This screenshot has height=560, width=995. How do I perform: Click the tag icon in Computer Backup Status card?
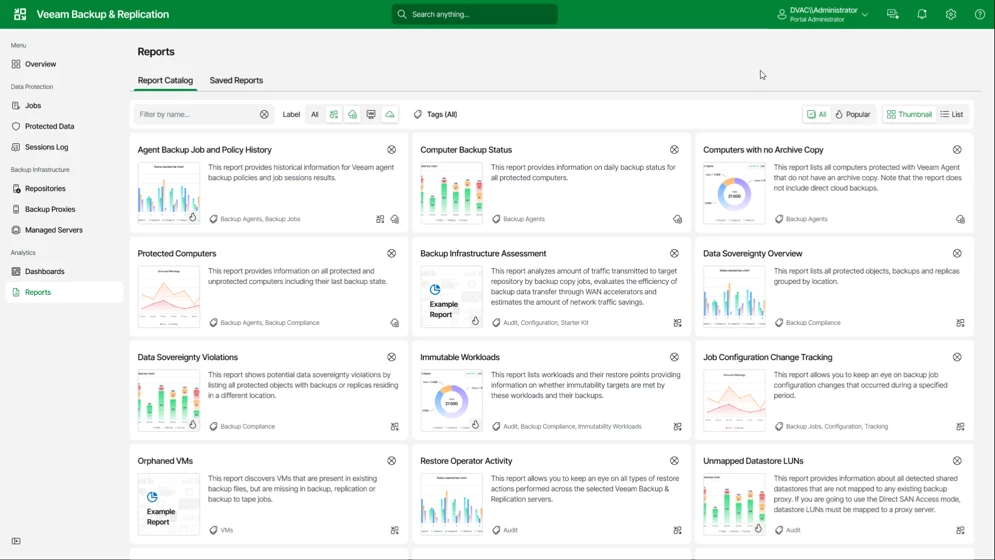(x=496, y=219)
